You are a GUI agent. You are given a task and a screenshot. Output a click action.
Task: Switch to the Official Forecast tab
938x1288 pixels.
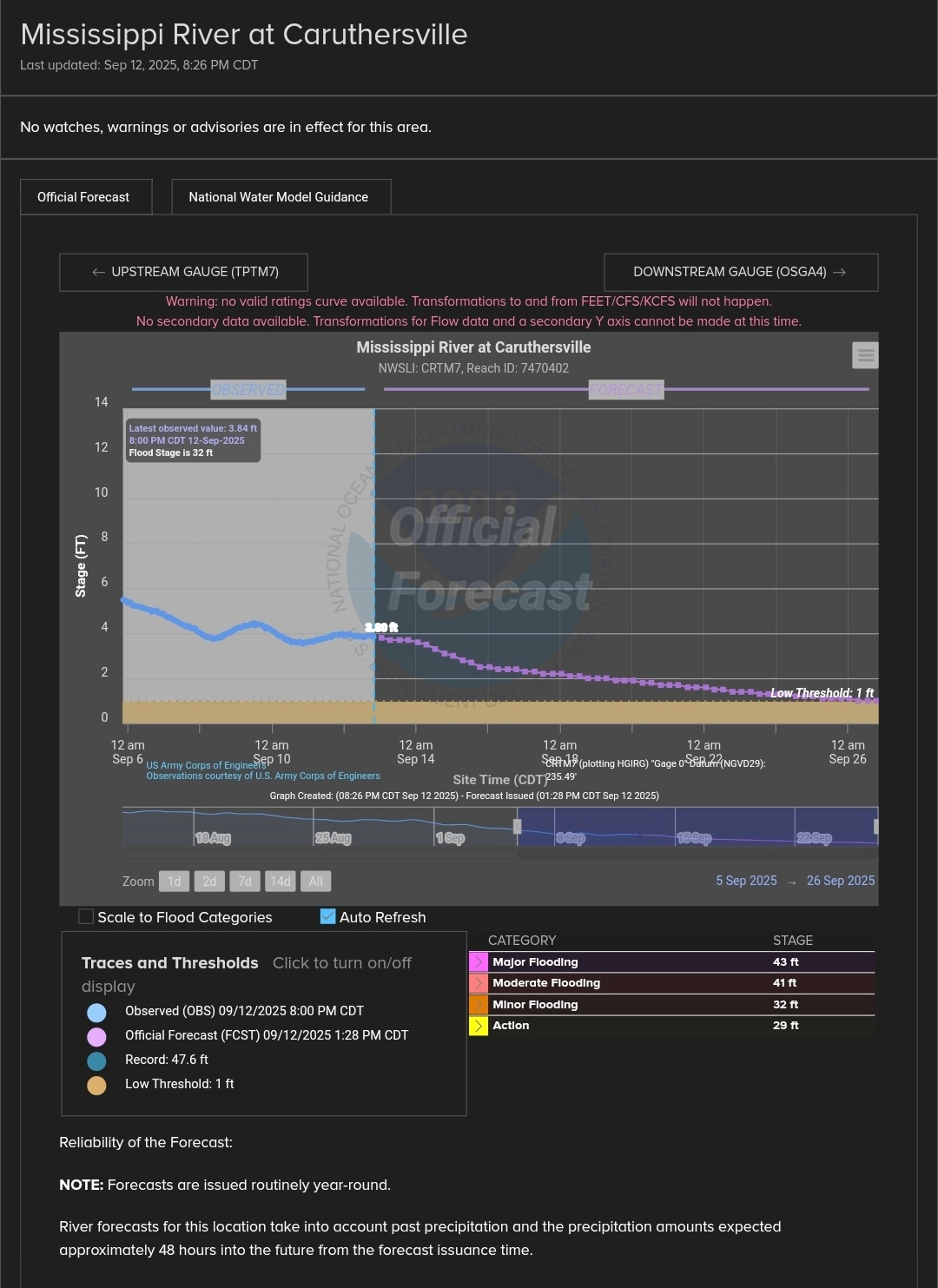[x=86, y=197]
